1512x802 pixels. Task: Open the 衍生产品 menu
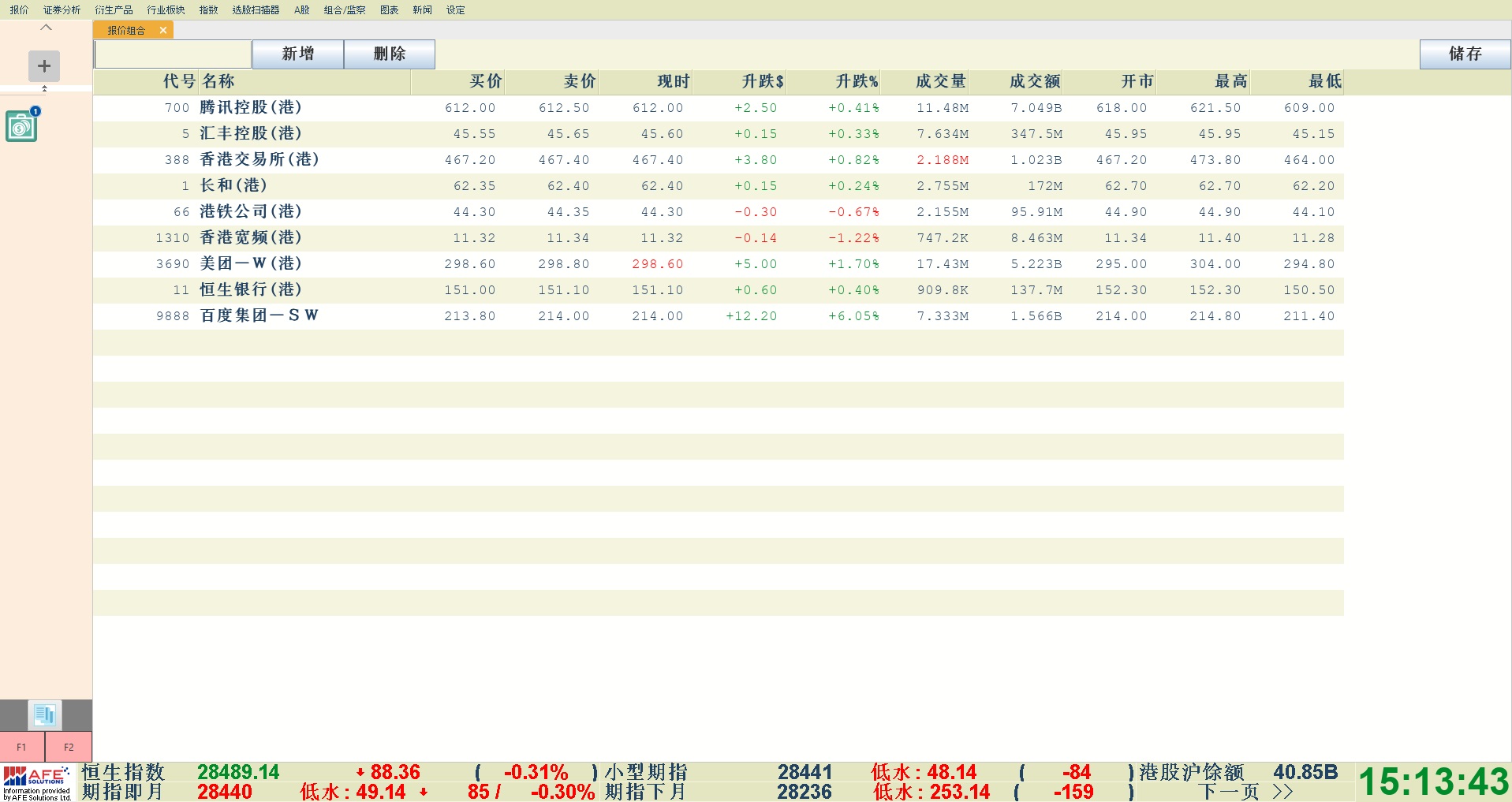pos(114,9)
